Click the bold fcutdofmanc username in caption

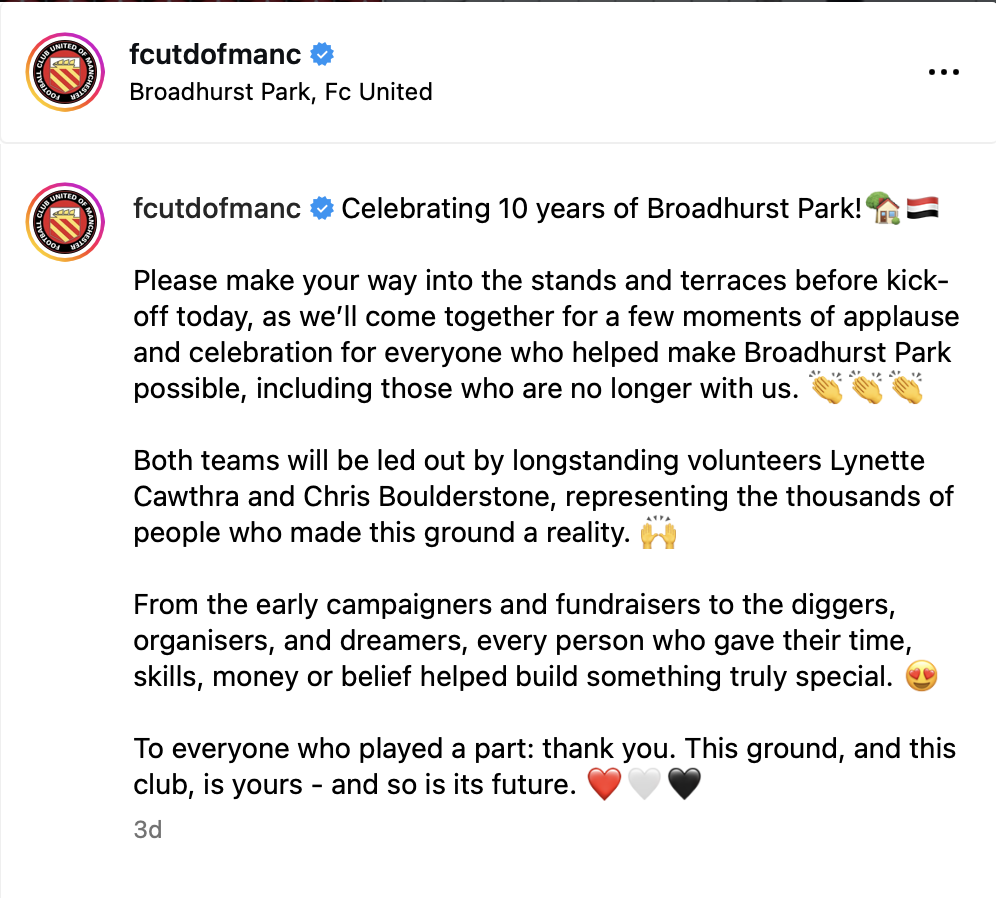(217, 209)
